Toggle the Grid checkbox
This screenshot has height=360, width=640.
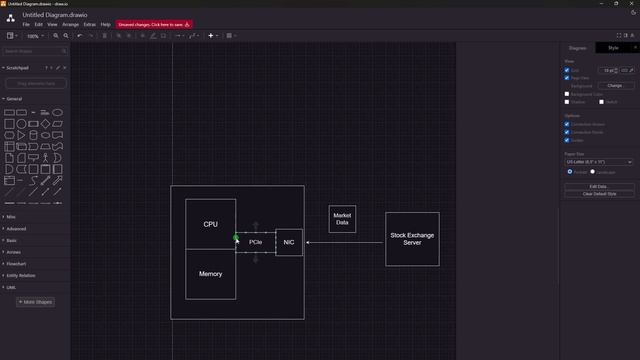pyautogui.click(x=567, y=70)
